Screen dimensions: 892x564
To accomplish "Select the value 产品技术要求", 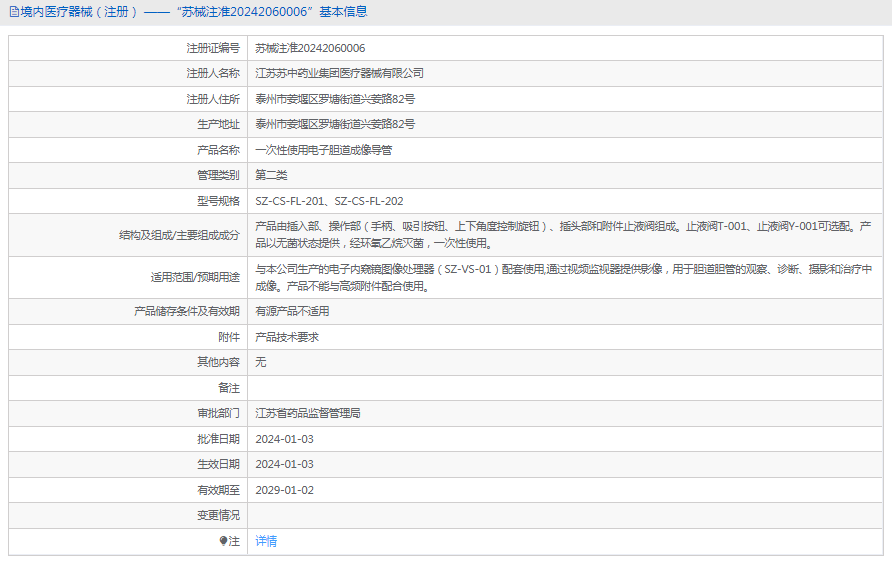I will click(287, 337).
